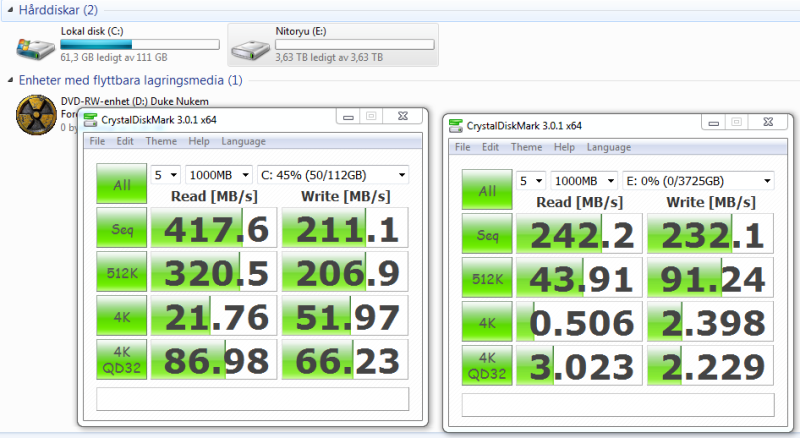Click the C: drive capacity usage bar
Viewport: 800px width, 438px height.
[140, 45]
